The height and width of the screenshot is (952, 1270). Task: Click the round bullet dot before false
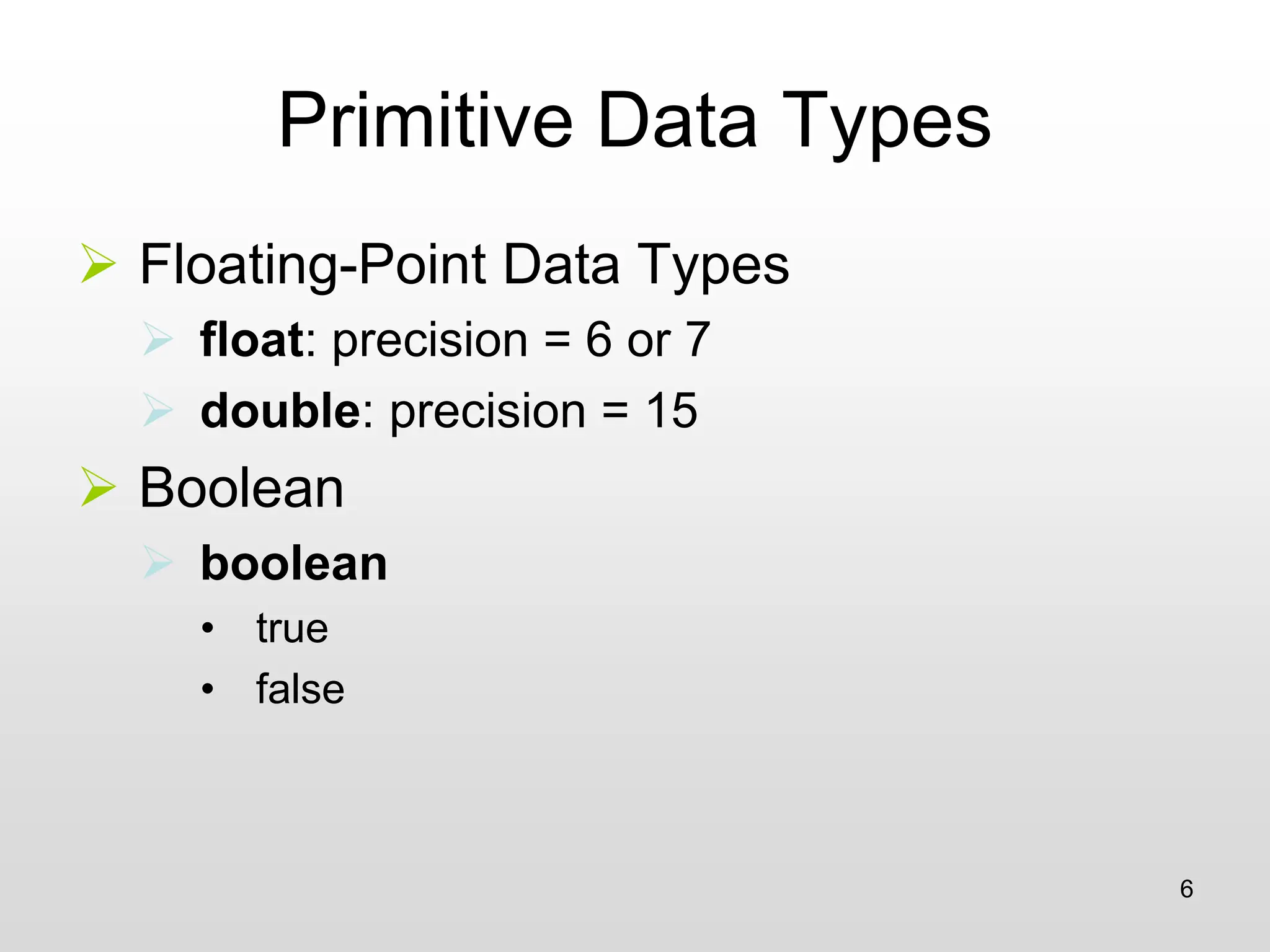click(x=208, y=689)
